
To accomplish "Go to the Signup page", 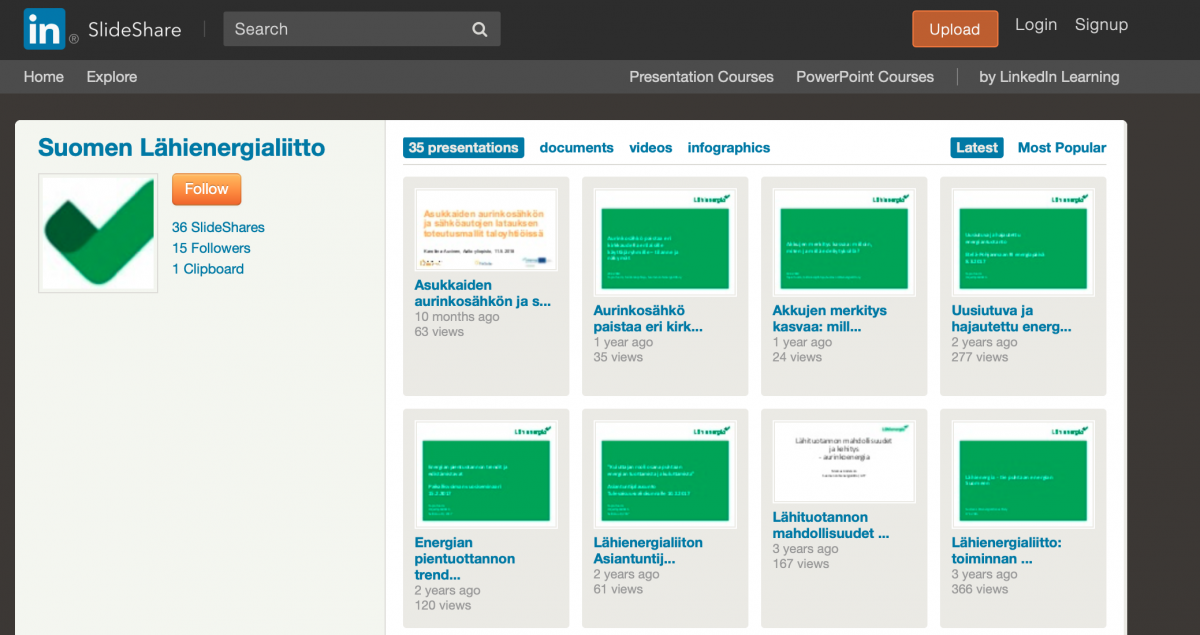I will click(x=1101, y=25).
